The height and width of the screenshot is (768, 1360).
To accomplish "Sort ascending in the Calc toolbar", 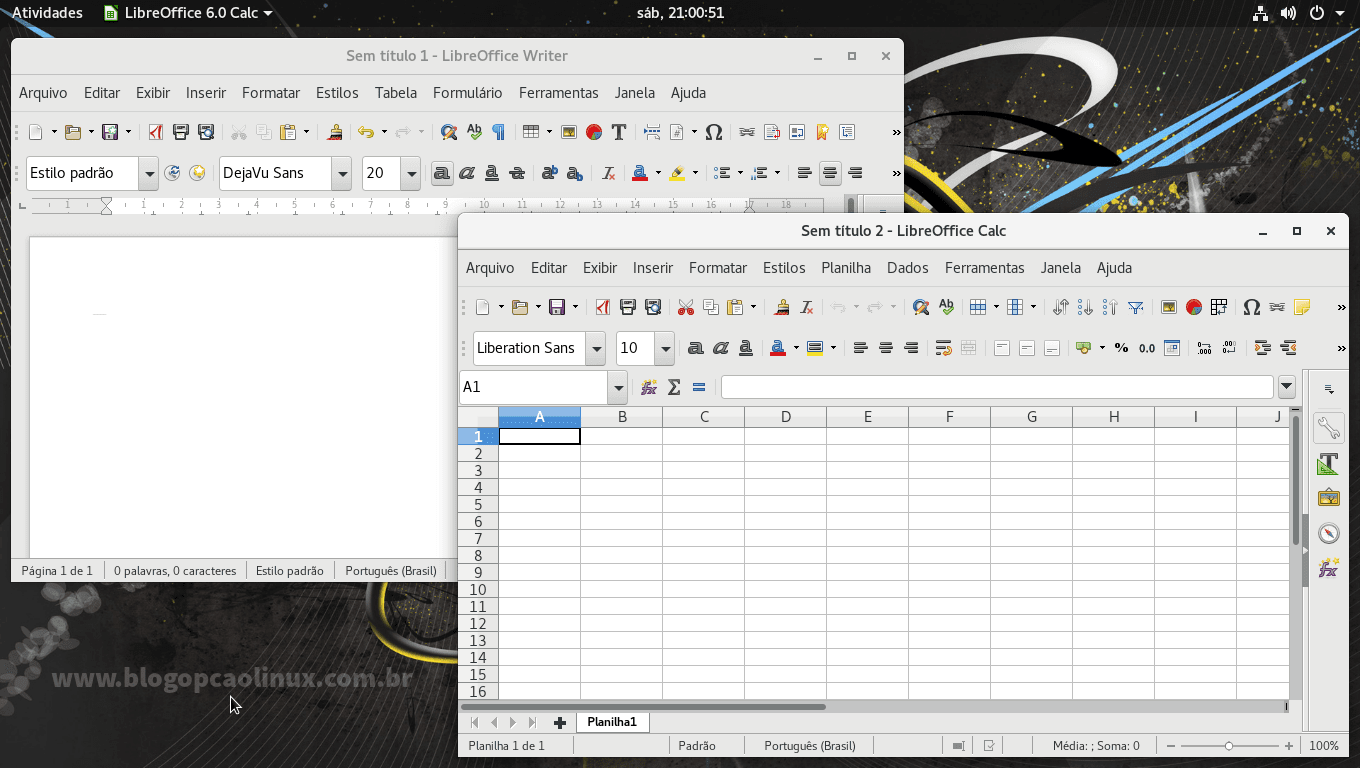I will tap(1085, 307).
